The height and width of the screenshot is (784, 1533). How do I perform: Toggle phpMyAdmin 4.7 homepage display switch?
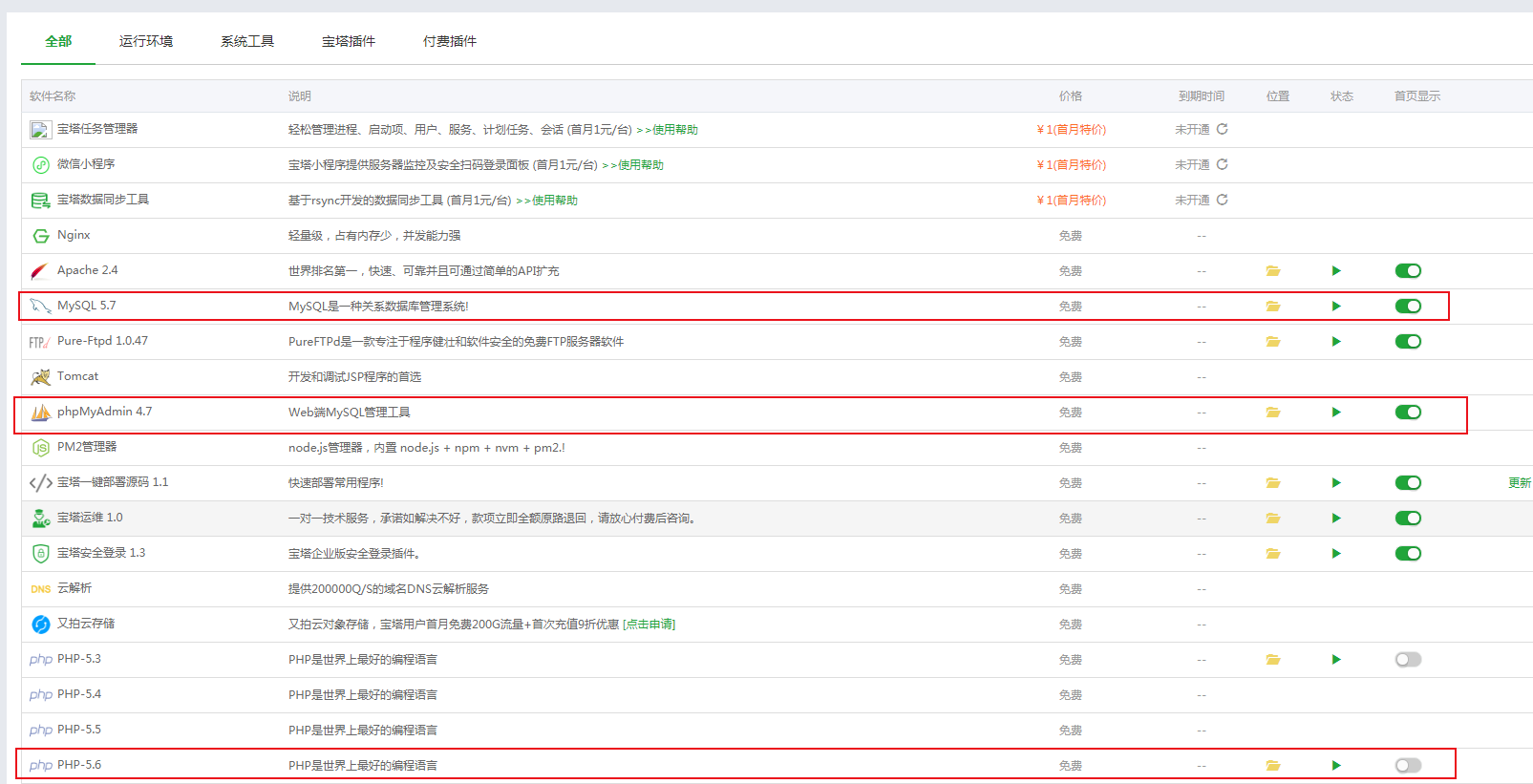tap(1408, 413)
